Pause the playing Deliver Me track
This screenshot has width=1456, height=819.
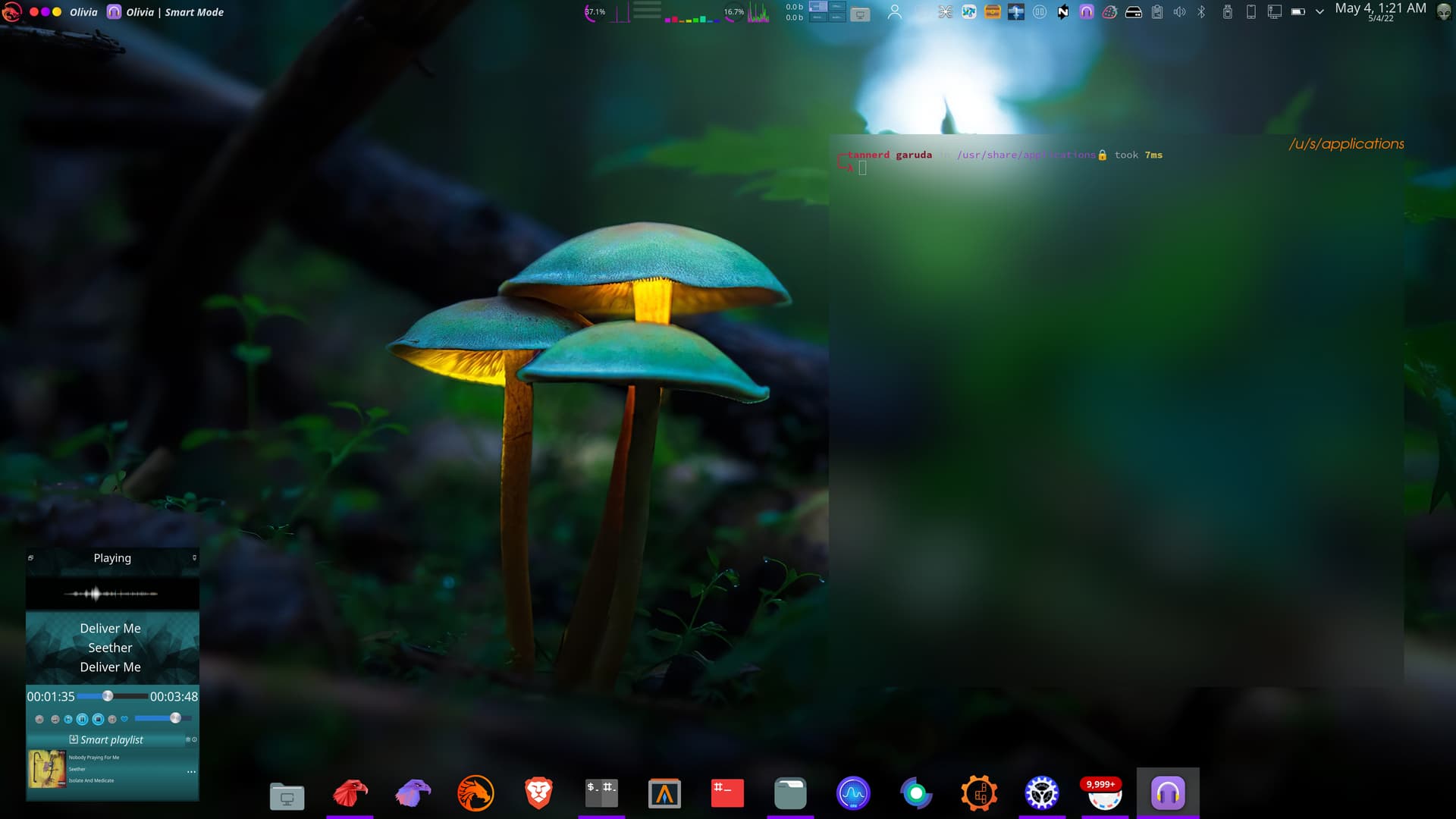click(82, 719)
